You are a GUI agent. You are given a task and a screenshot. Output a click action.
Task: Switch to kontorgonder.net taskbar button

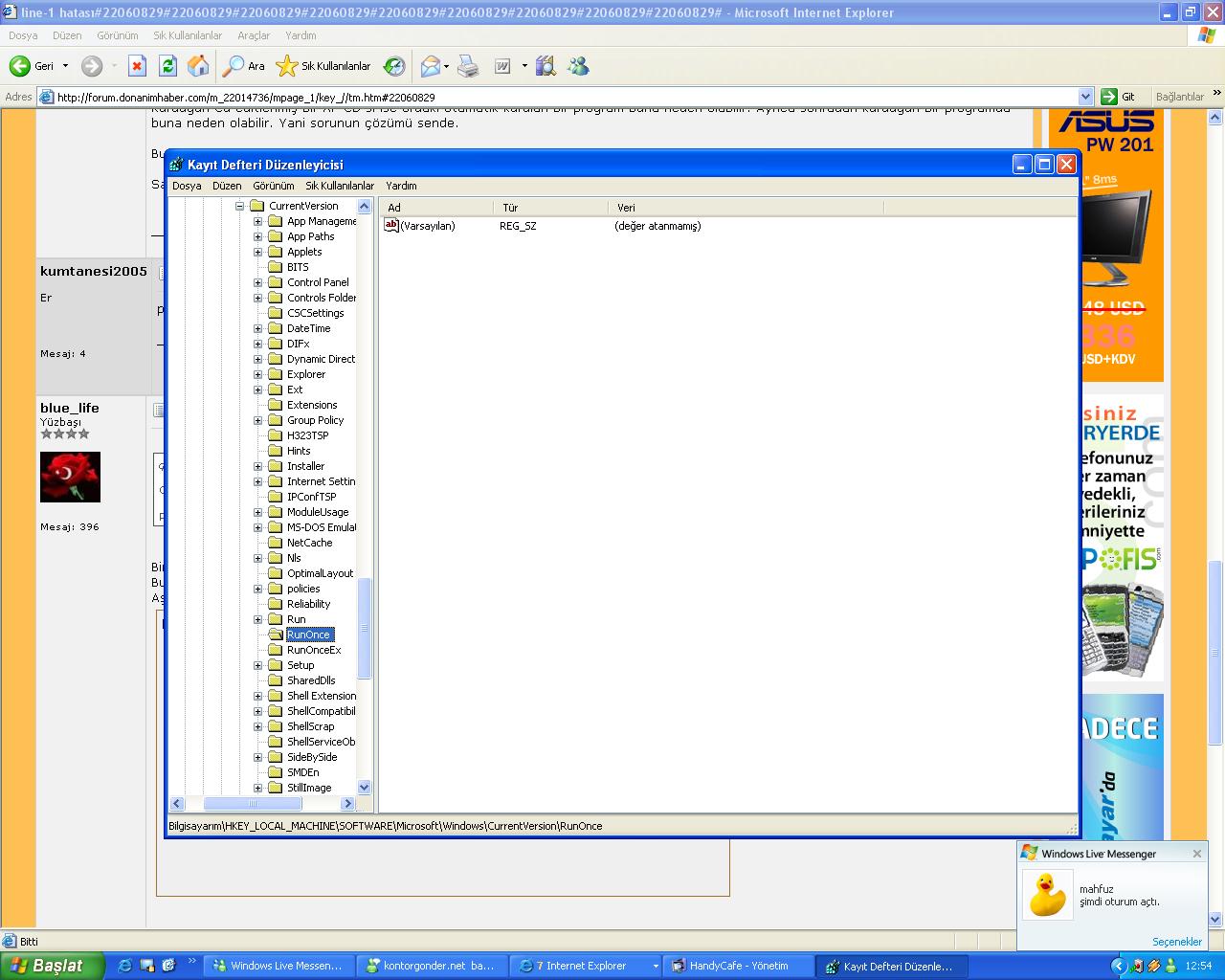432,966
